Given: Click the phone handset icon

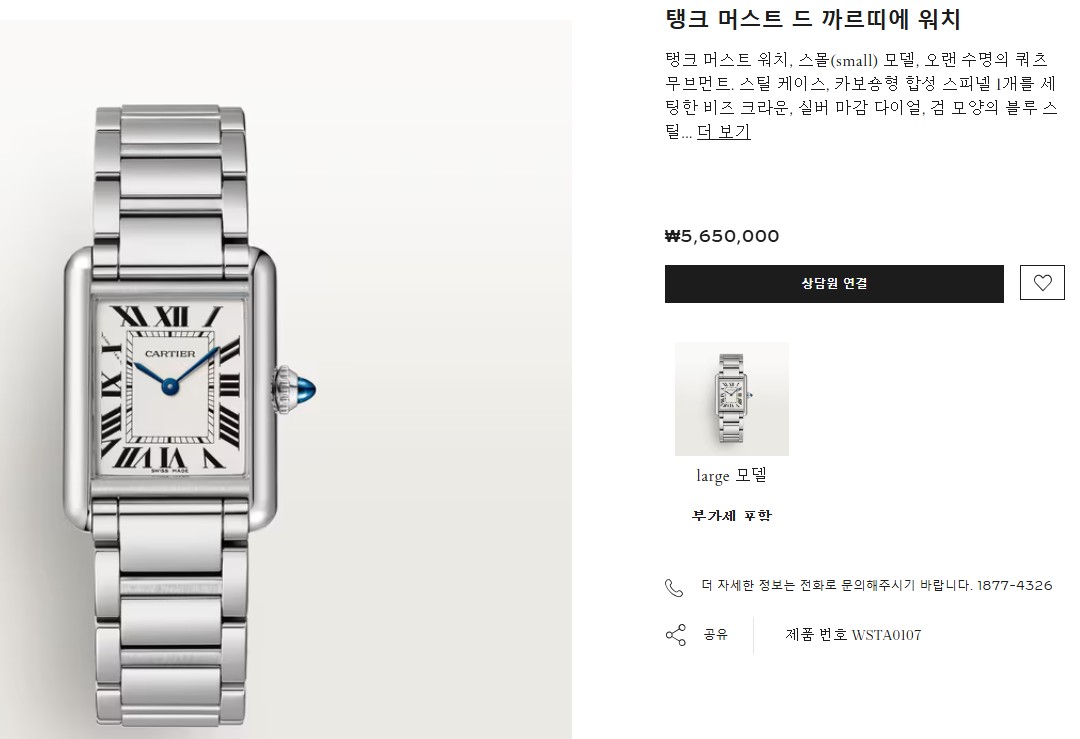Looking at the screenshot, I should click(674, 587).
